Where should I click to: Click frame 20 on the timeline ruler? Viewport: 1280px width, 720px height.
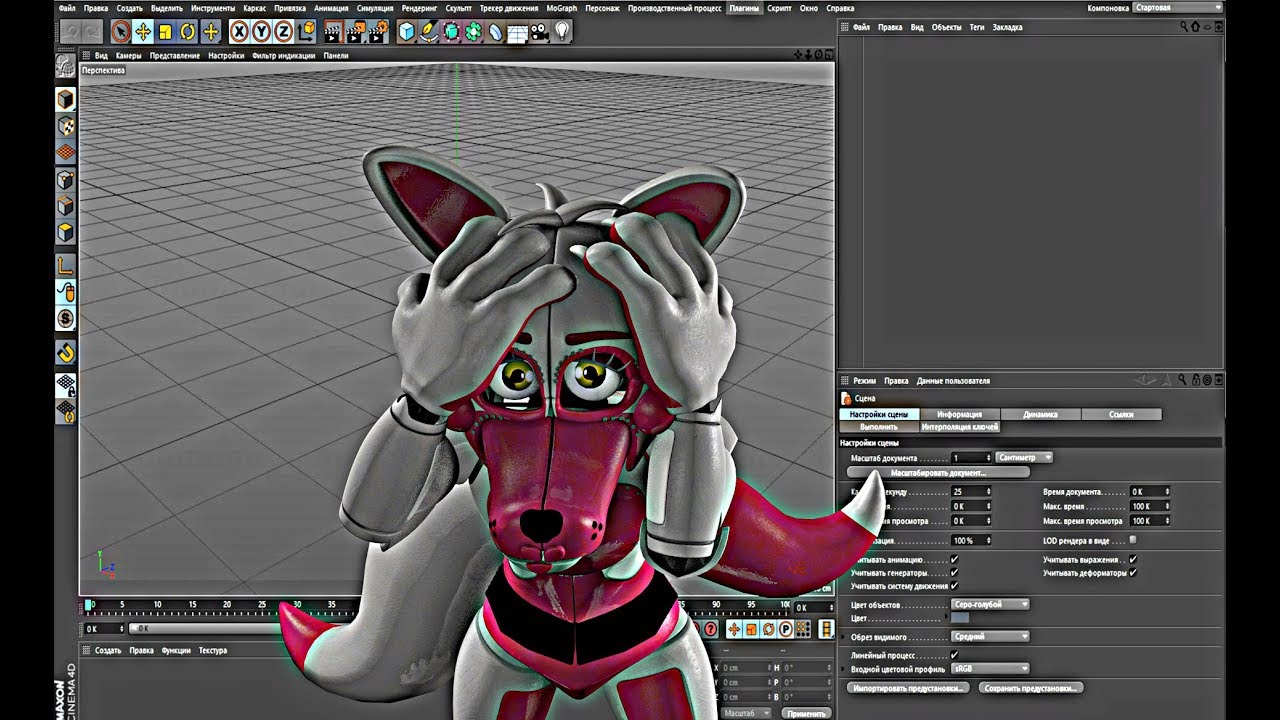coord(226,606)
